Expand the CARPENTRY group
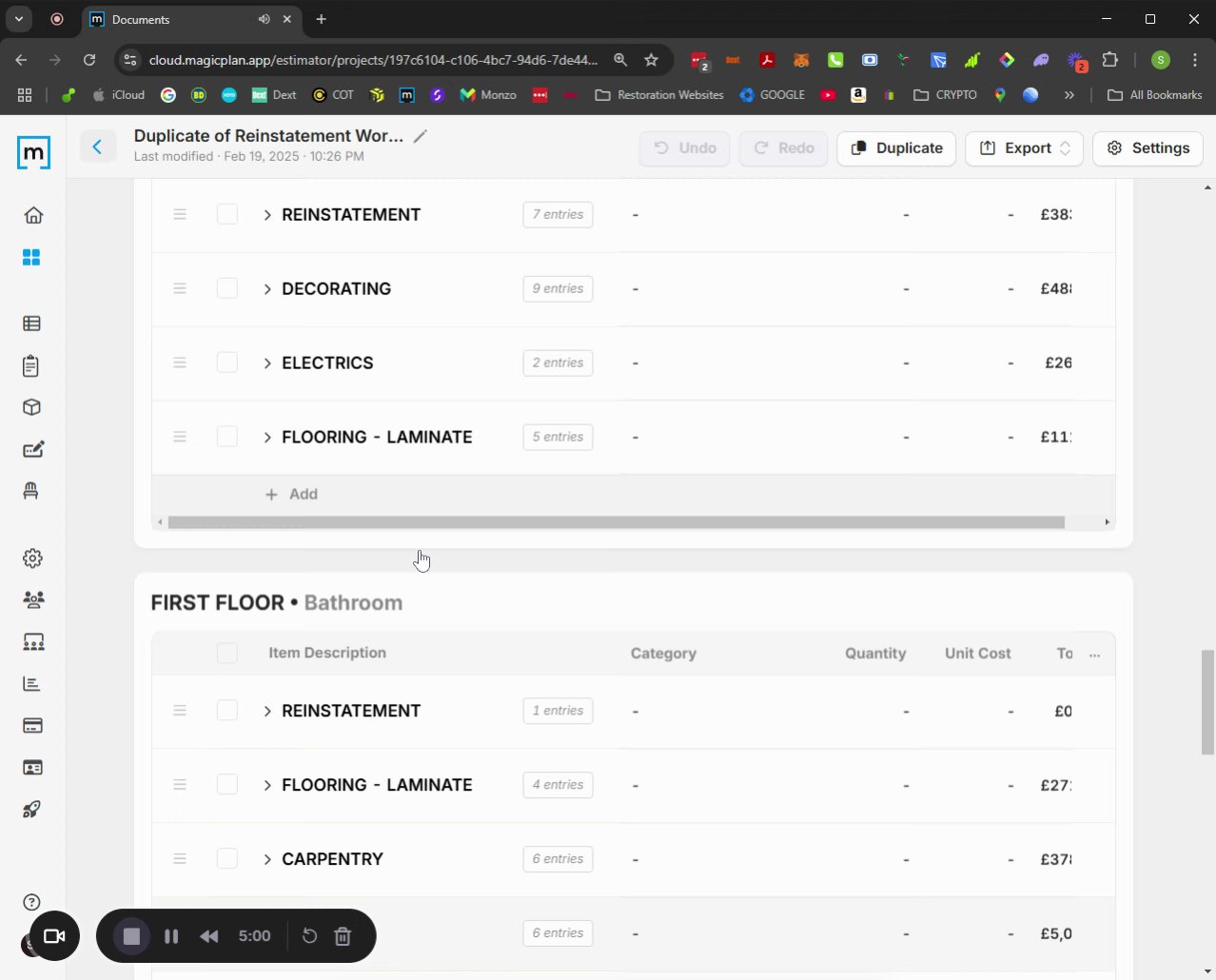Viewport: 1216px width, 980px height. click(267, 859)
